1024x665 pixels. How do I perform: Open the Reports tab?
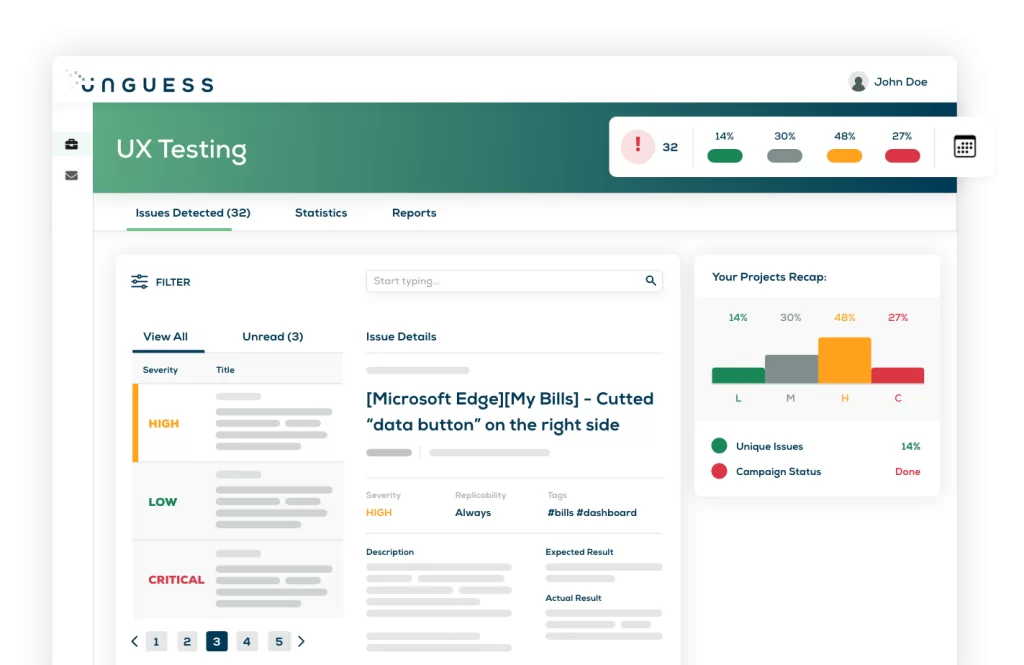[414, 213]
